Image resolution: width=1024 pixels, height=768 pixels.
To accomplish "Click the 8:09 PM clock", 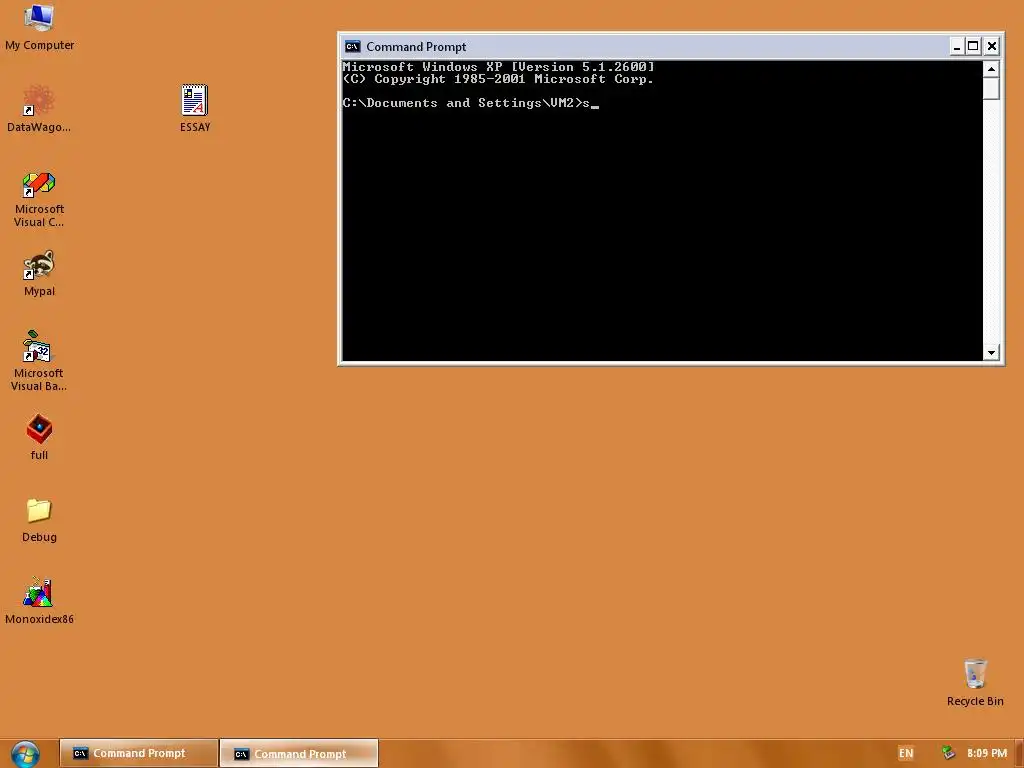I will [x=987, y=753].
